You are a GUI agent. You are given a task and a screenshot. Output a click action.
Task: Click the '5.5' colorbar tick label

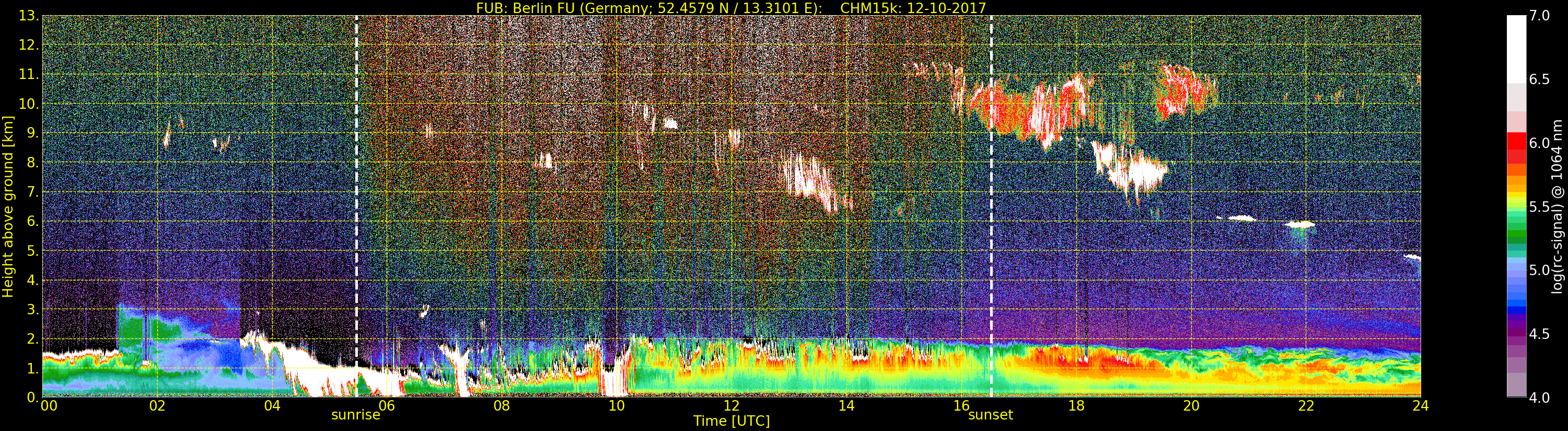coord(1538,207)
